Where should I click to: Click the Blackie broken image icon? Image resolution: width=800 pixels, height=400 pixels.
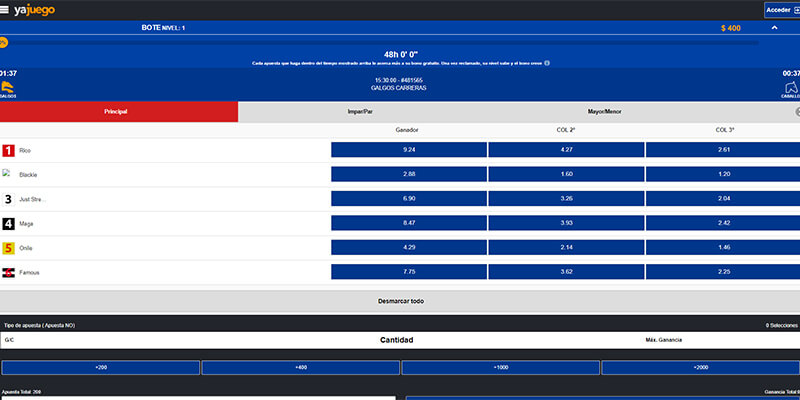pos(7,173)
